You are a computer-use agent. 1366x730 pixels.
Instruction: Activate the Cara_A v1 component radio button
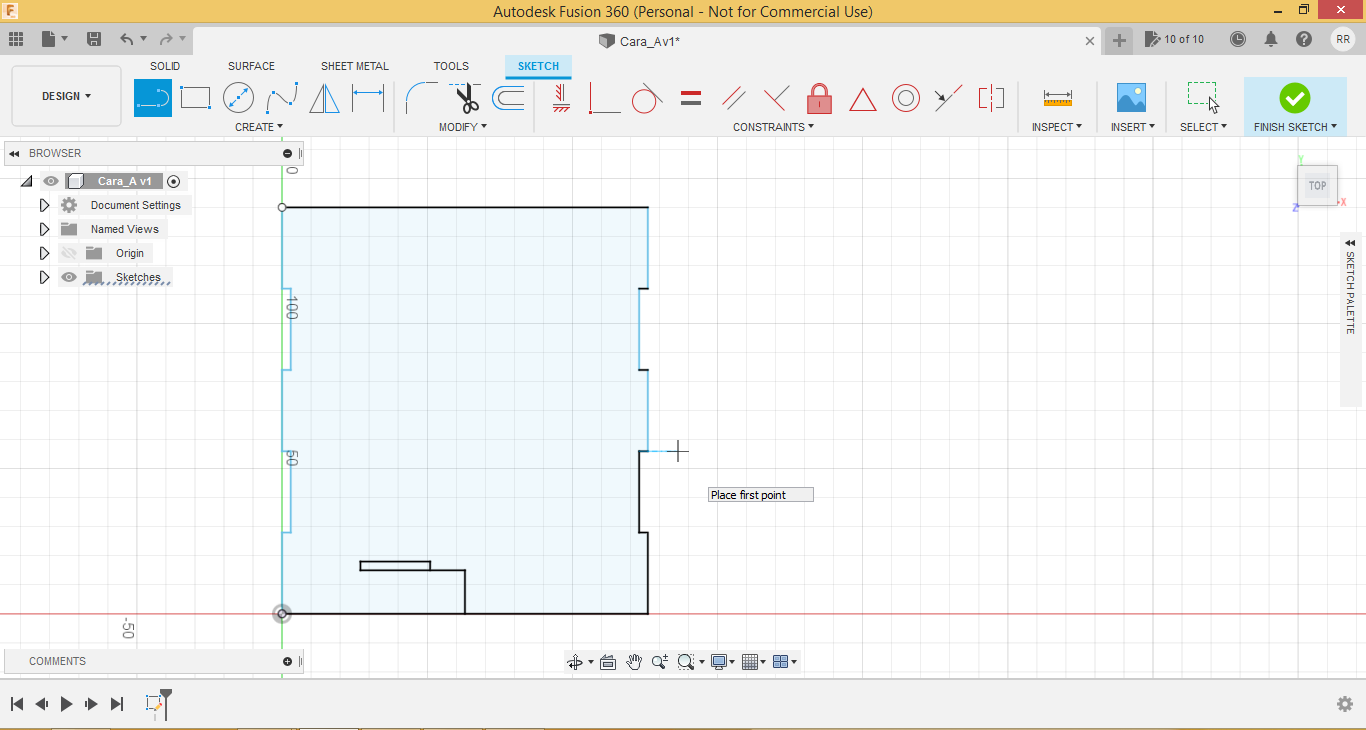point(174,181)
